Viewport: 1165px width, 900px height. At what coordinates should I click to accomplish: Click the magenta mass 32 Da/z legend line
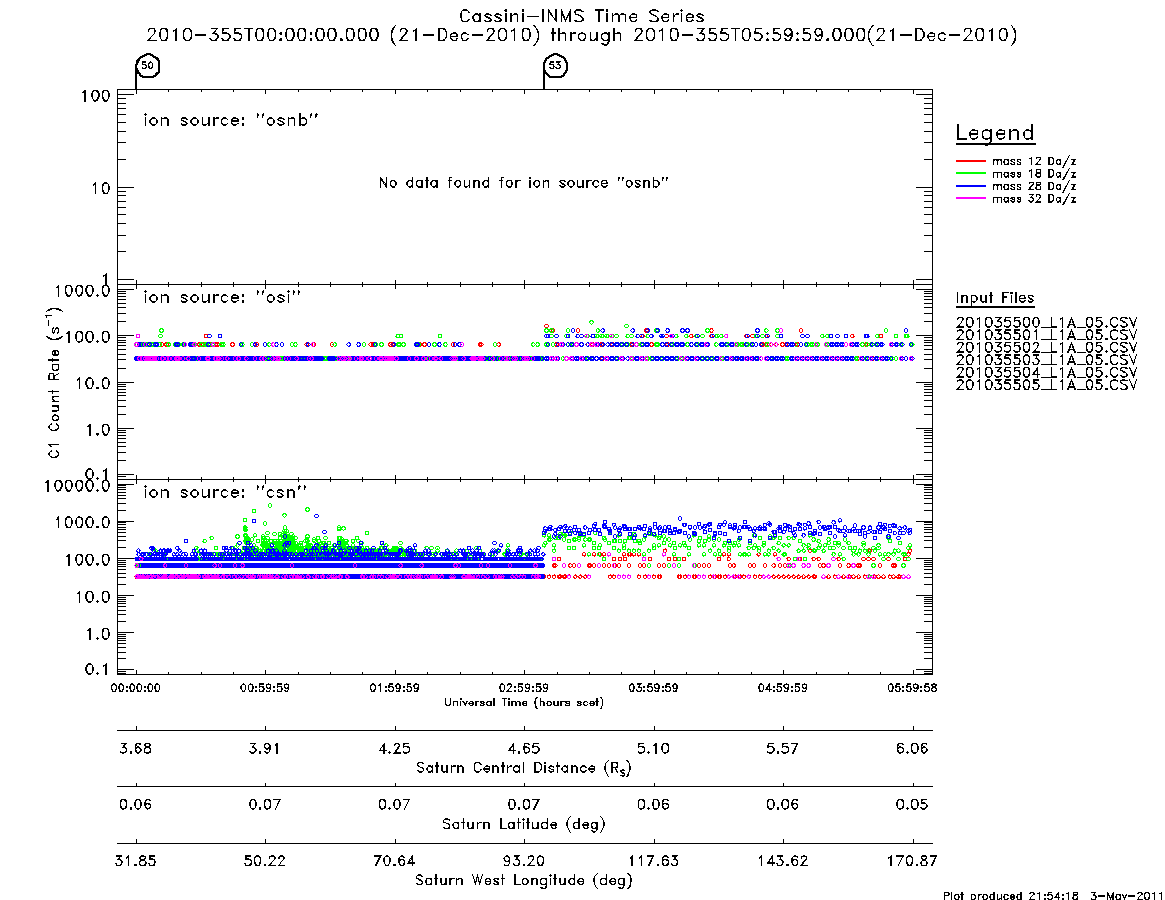(970, 199)
